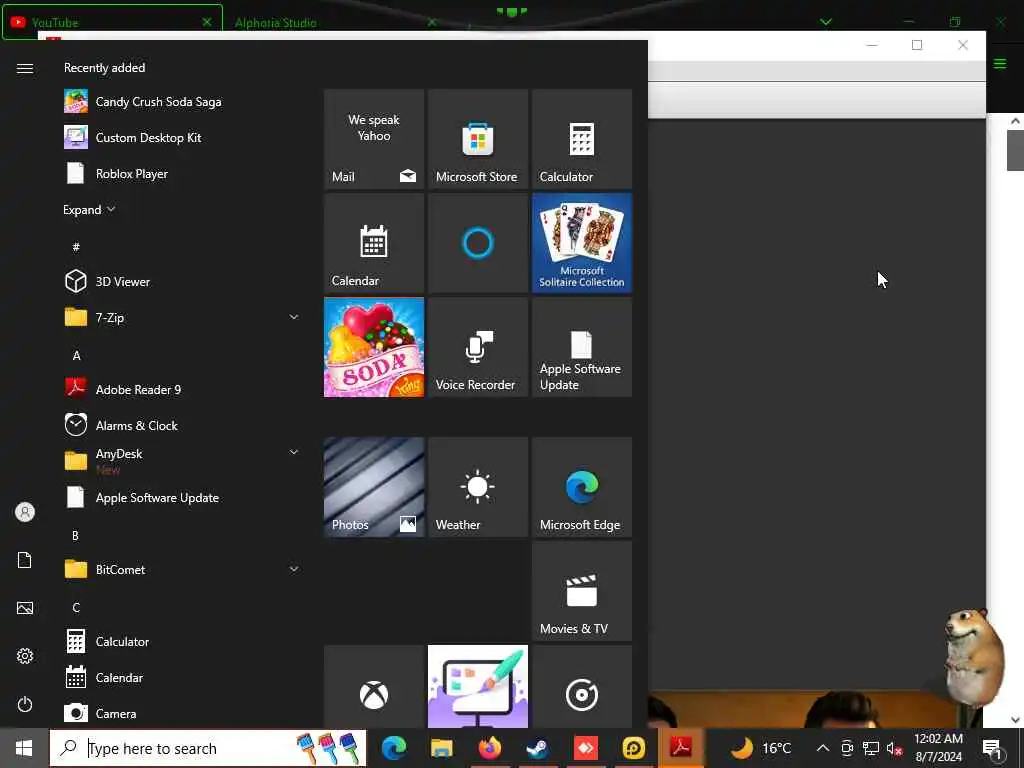The width and height of the screenshot is (1024, 768).
Task: Open the user account icon
Action: 25,512
